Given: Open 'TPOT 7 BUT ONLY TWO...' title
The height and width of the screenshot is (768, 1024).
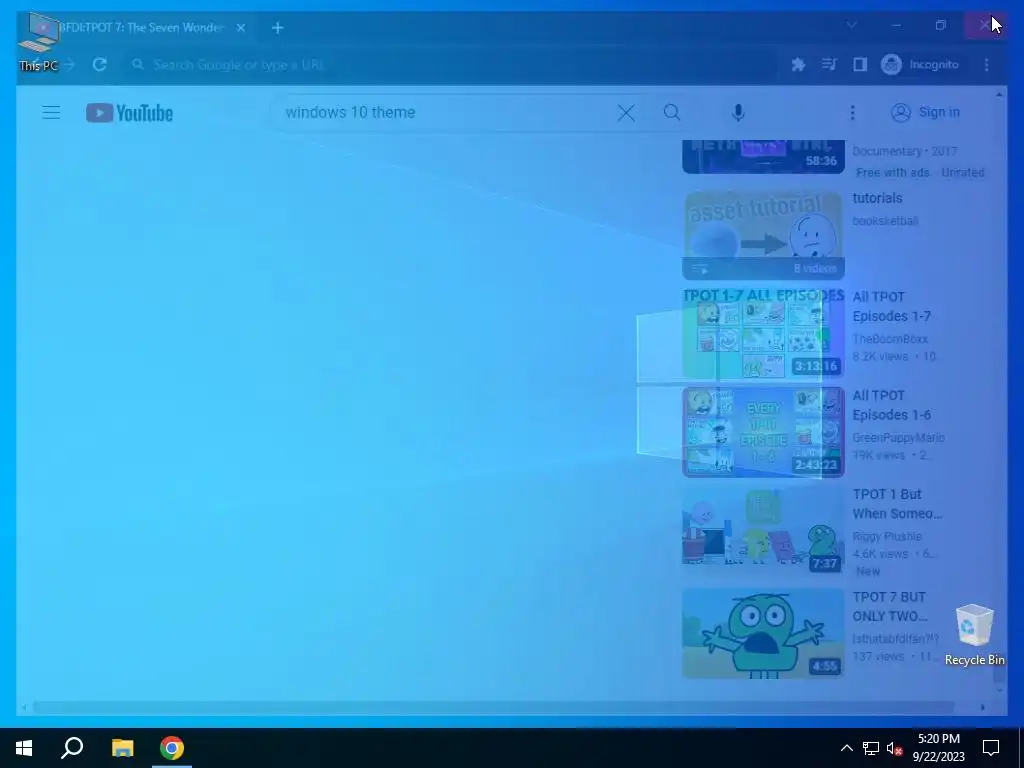Looking at the screenshot, I should coord(889,607).
